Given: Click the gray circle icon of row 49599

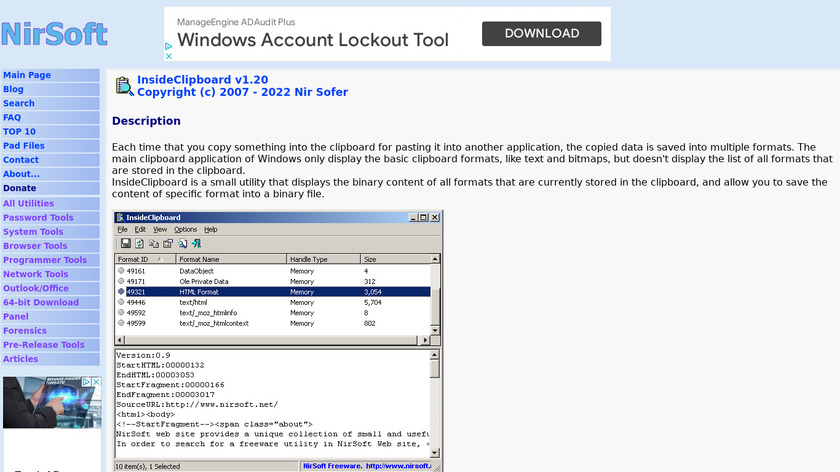Looking at the screenshot, I should tap(121, 323).
